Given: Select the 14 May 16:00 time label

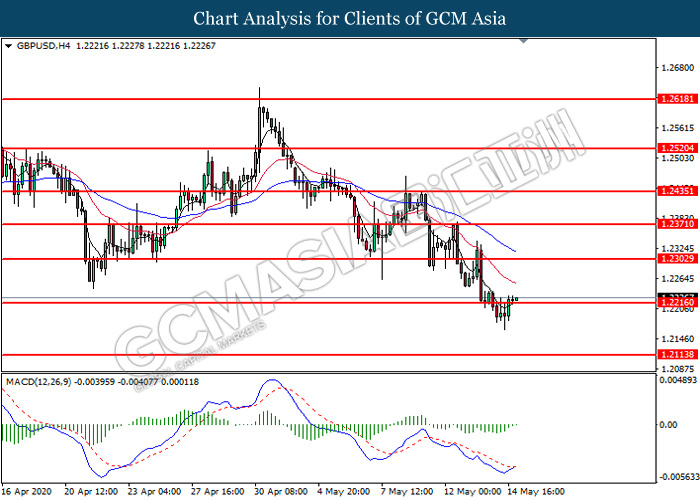Looking at the screenshot, I should (536, 492).
